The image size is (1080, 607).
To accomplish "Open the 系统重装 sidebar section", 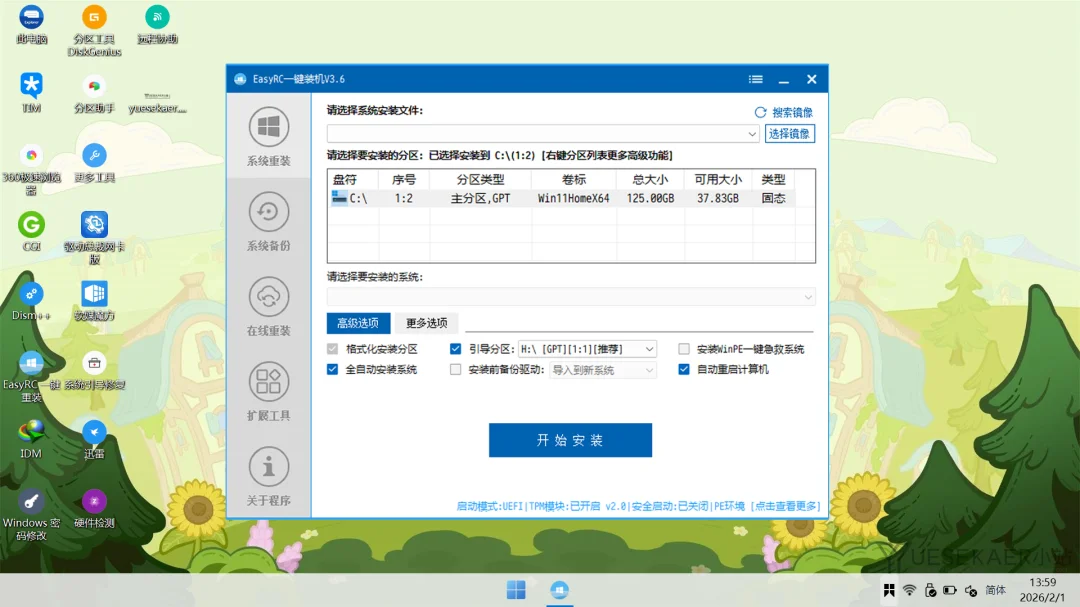I will point(269,136).
